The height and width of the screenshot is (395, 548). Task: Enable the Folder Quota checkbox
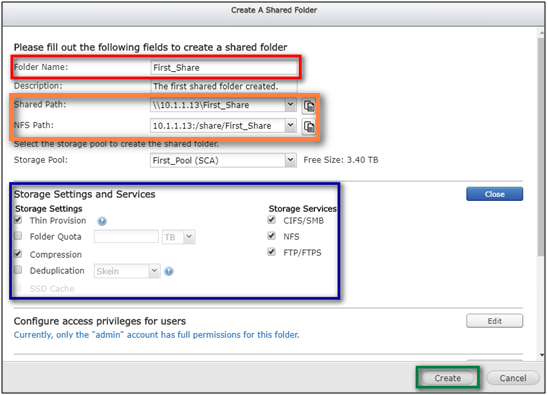pos(18,236)
